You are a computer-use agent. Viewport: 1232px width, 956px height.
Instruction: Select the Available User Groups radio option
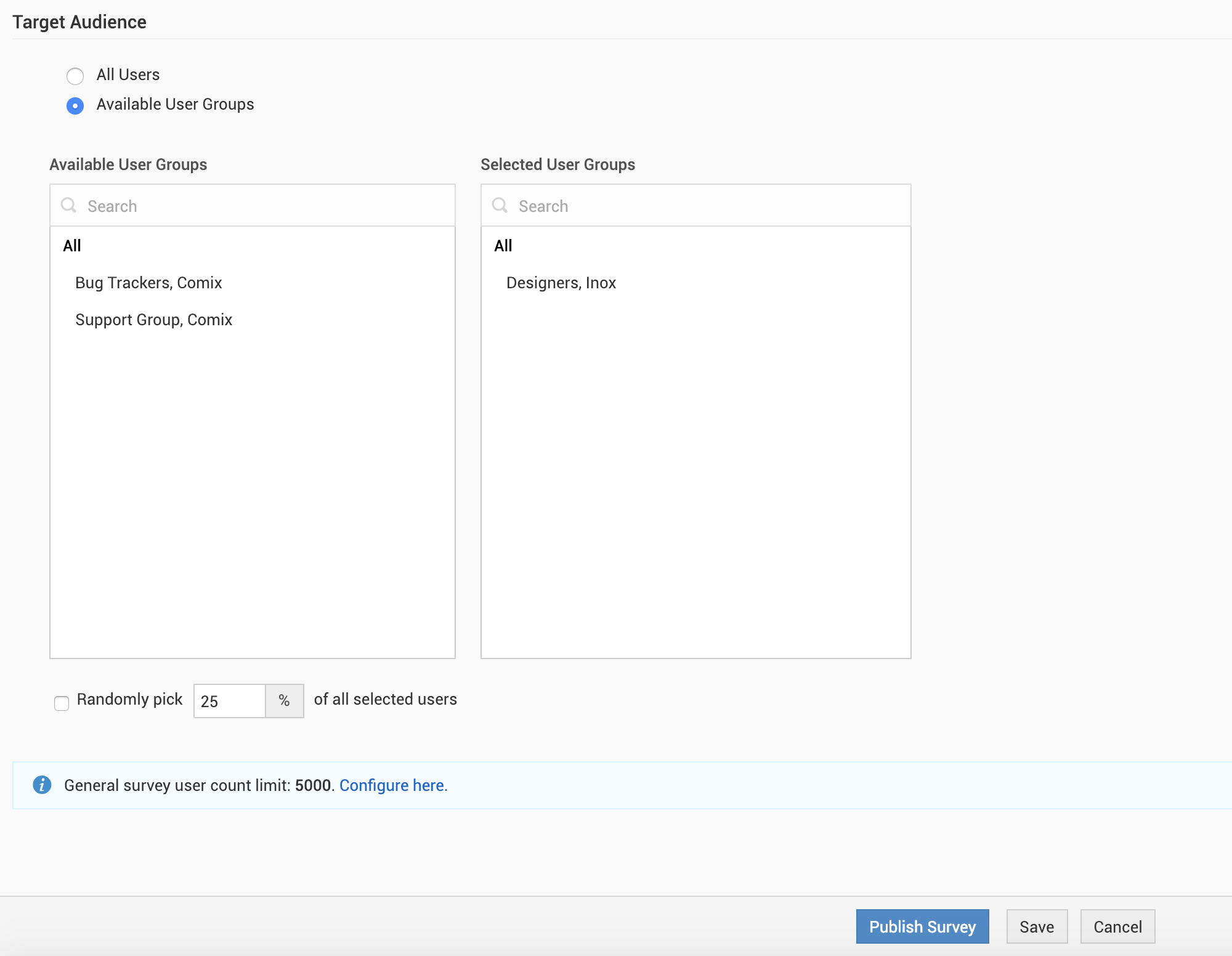75,106
